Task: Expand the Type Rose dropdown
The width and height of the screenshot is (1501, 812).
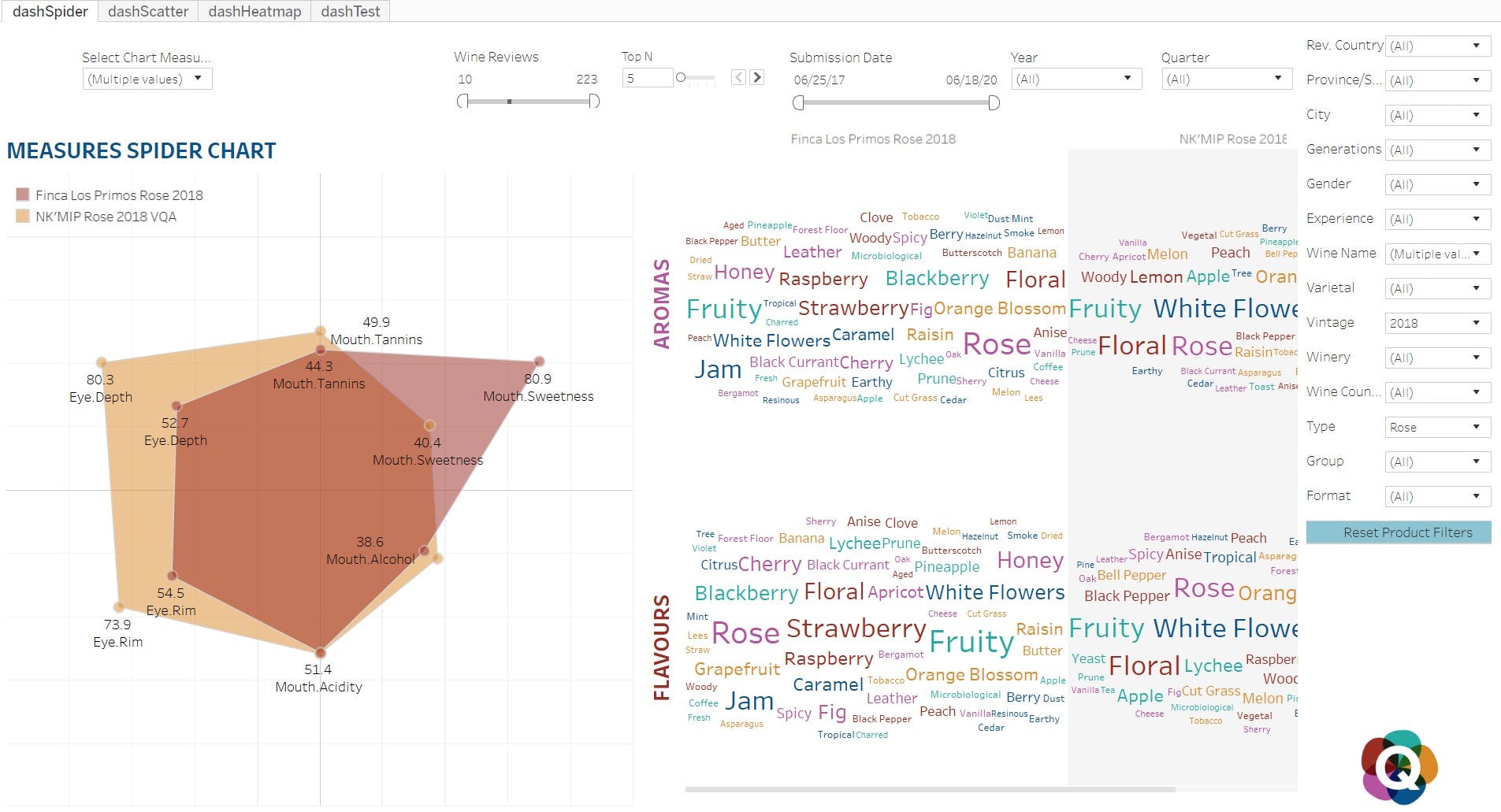Action: [x=1438, y=427]
